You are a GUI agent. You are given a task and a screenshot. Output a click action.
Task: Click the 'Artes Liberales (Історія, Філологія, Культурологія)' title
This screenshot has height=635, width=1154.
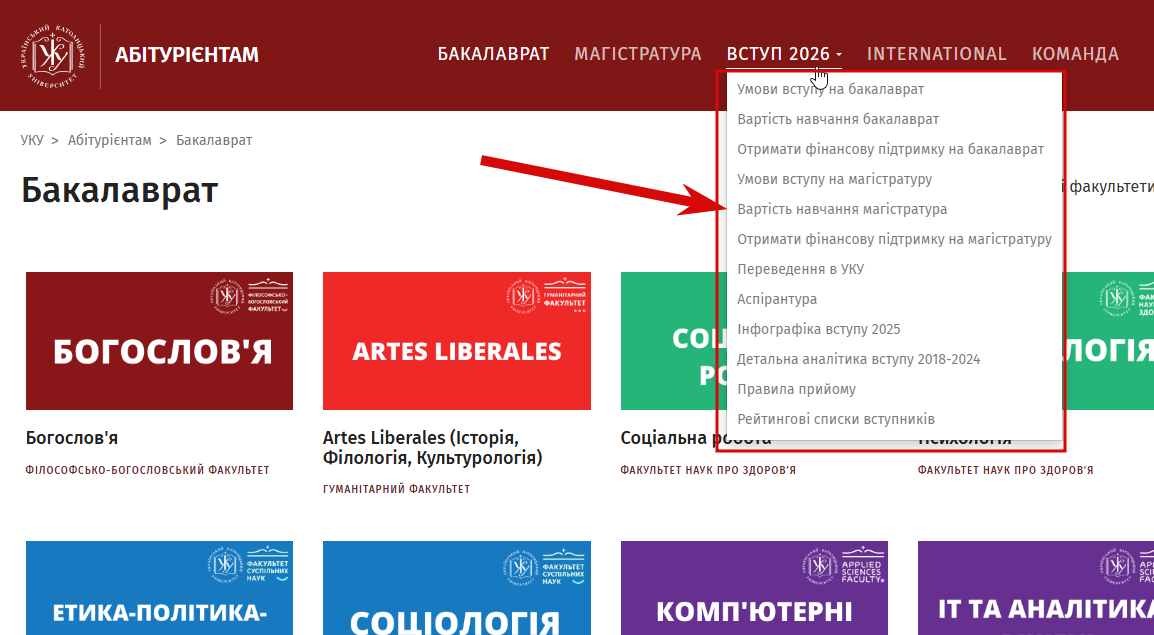point(433,447)
